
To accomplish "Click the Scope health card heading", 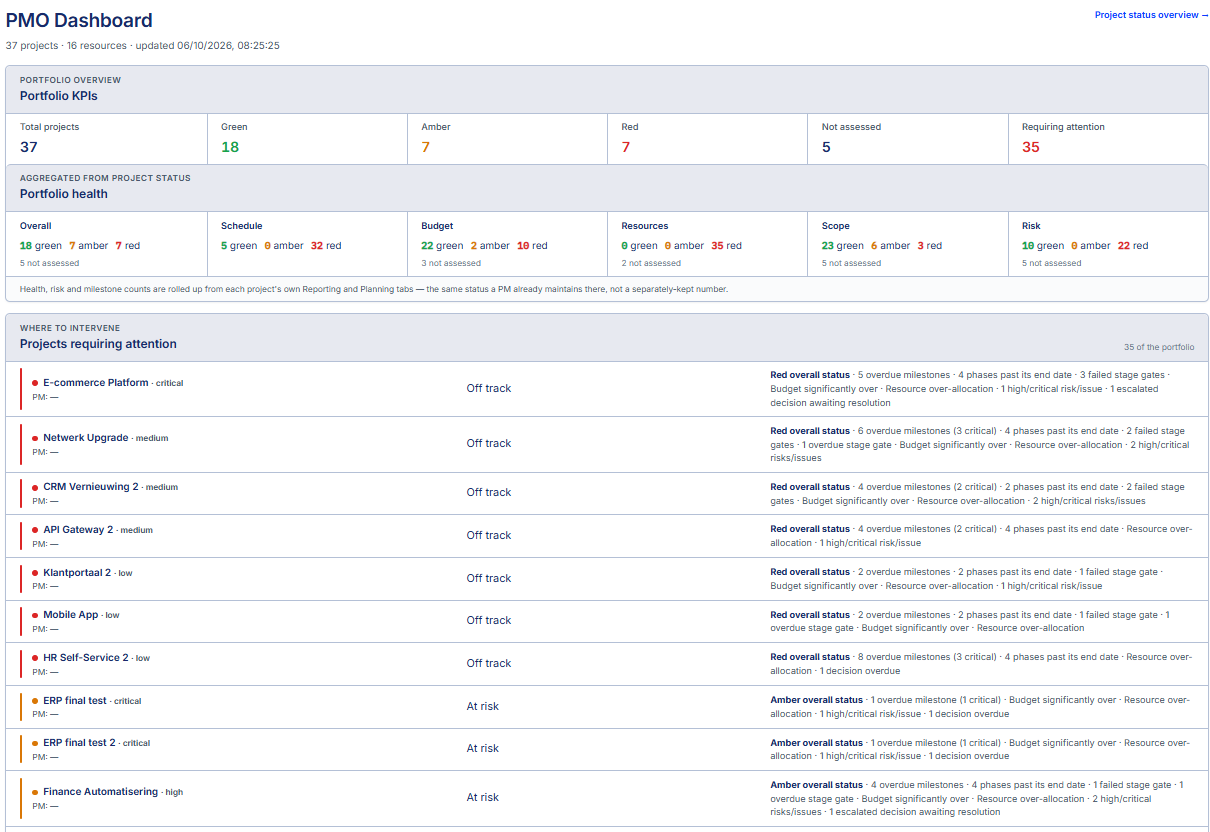I will (836, 226).
